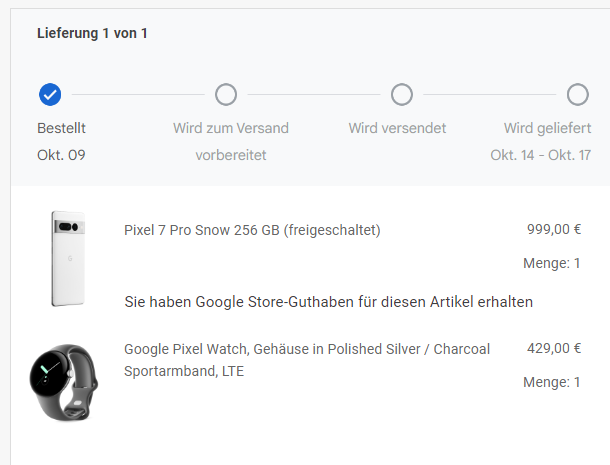This screenshot has height=465, width=610.
Task: Click the 999,00 € price
Action: point(554,229)
